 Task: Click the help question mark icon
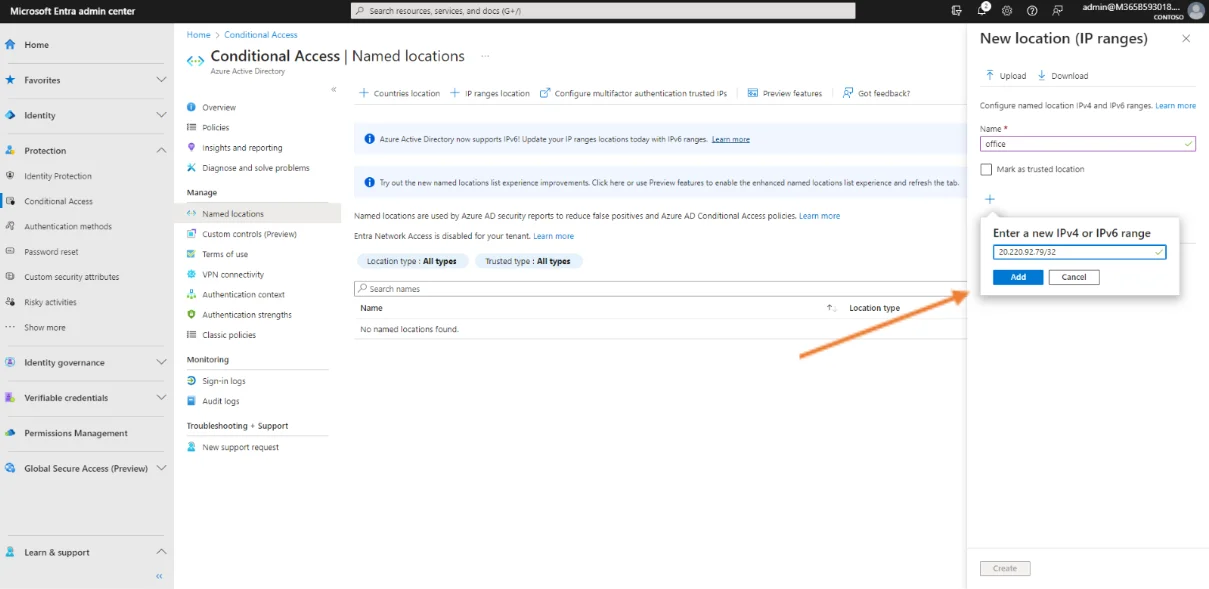tap(1032, 11)
